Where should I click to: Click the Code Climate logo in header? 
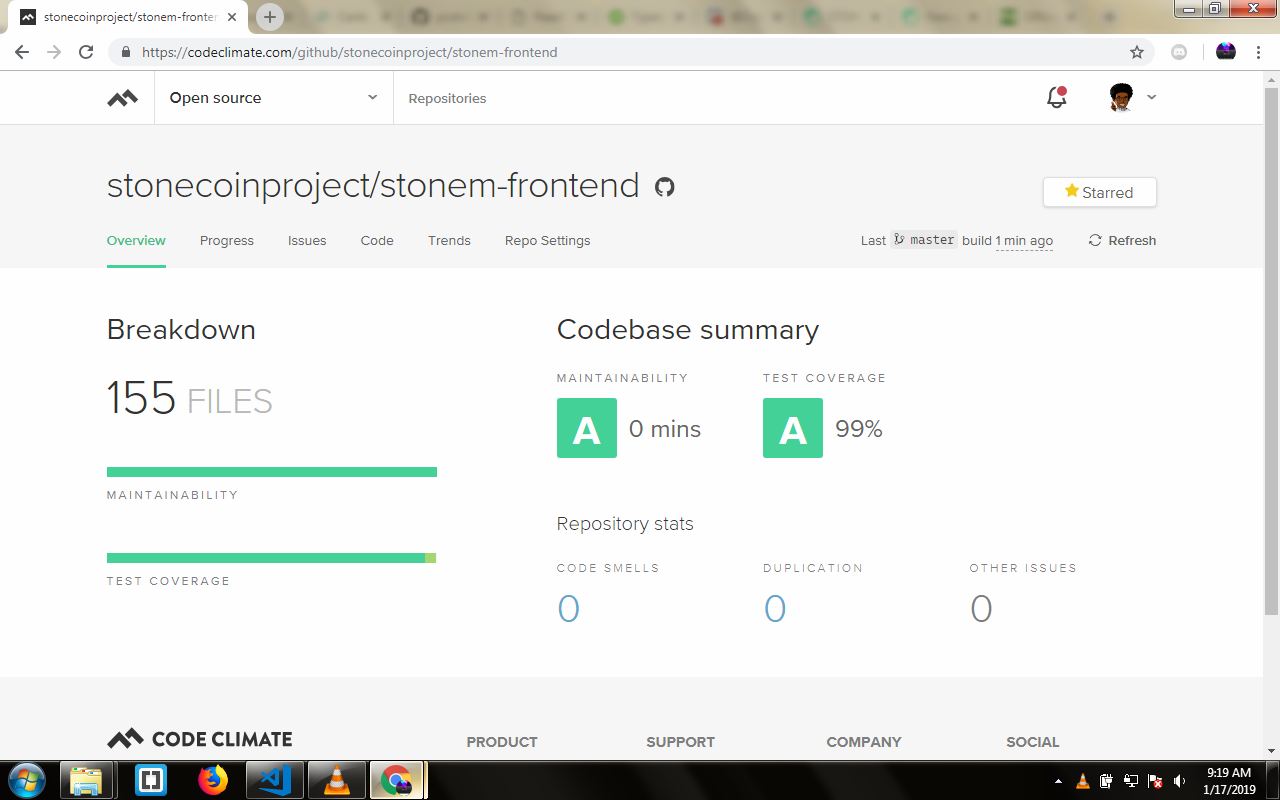[123, 98]
